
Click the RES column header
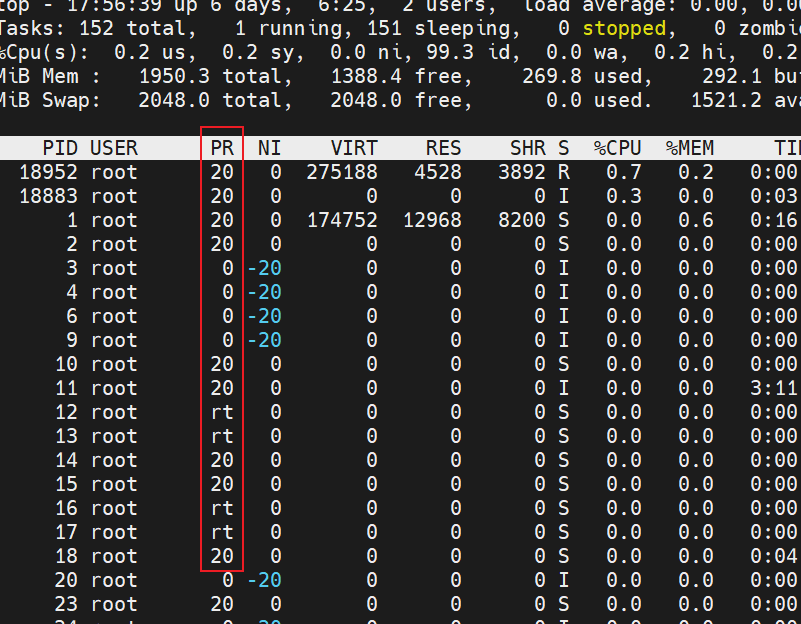pos(443,148)
